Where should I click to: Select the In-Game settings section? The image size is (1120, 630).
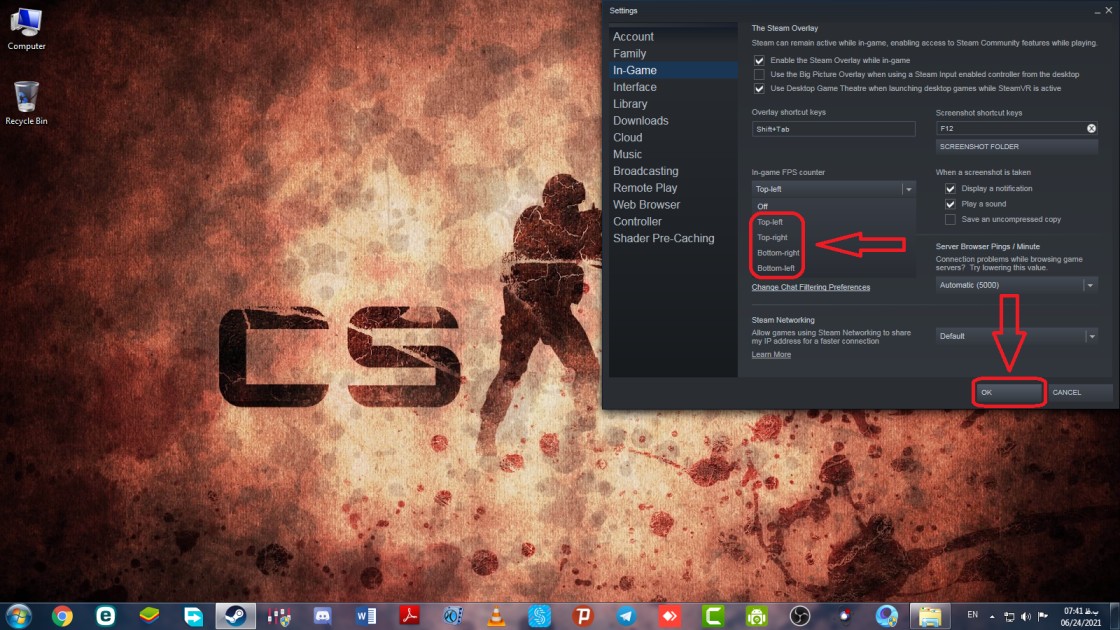coord(673,70)
